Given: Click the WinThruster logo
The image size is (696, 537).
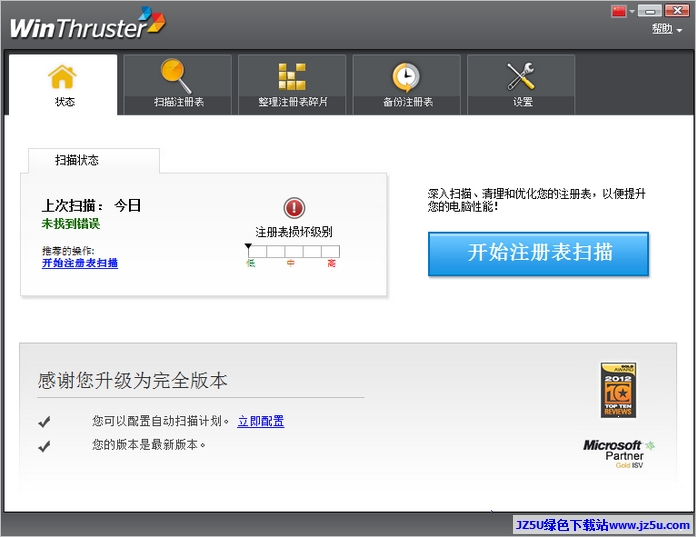Looking at the screenshot, I should click(x=87, y=24).
